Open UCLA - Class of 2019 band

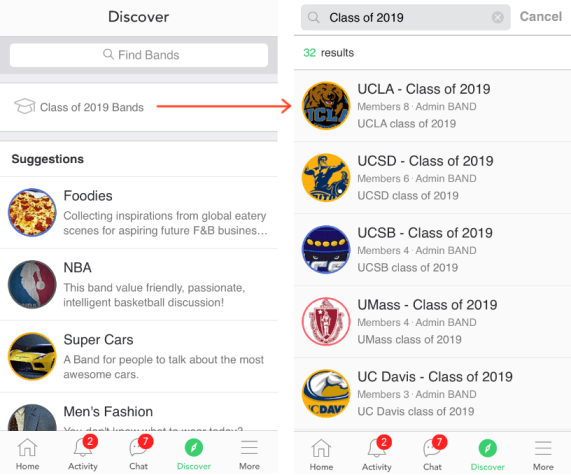tap(432, 106)
